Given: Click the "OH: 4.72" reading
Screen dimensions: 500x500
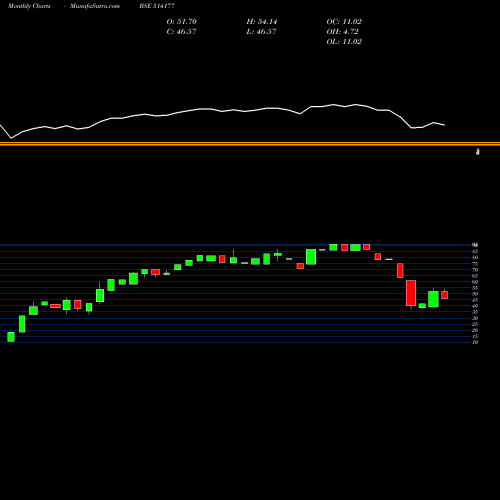Looking at the screenshot, I should coord(342,32).
